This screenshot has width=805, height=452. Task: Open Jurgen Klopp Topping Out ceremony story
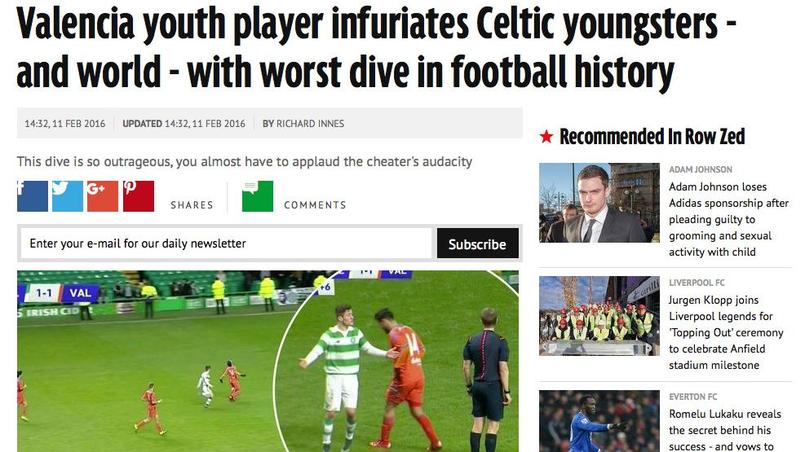tap(725, 332)
